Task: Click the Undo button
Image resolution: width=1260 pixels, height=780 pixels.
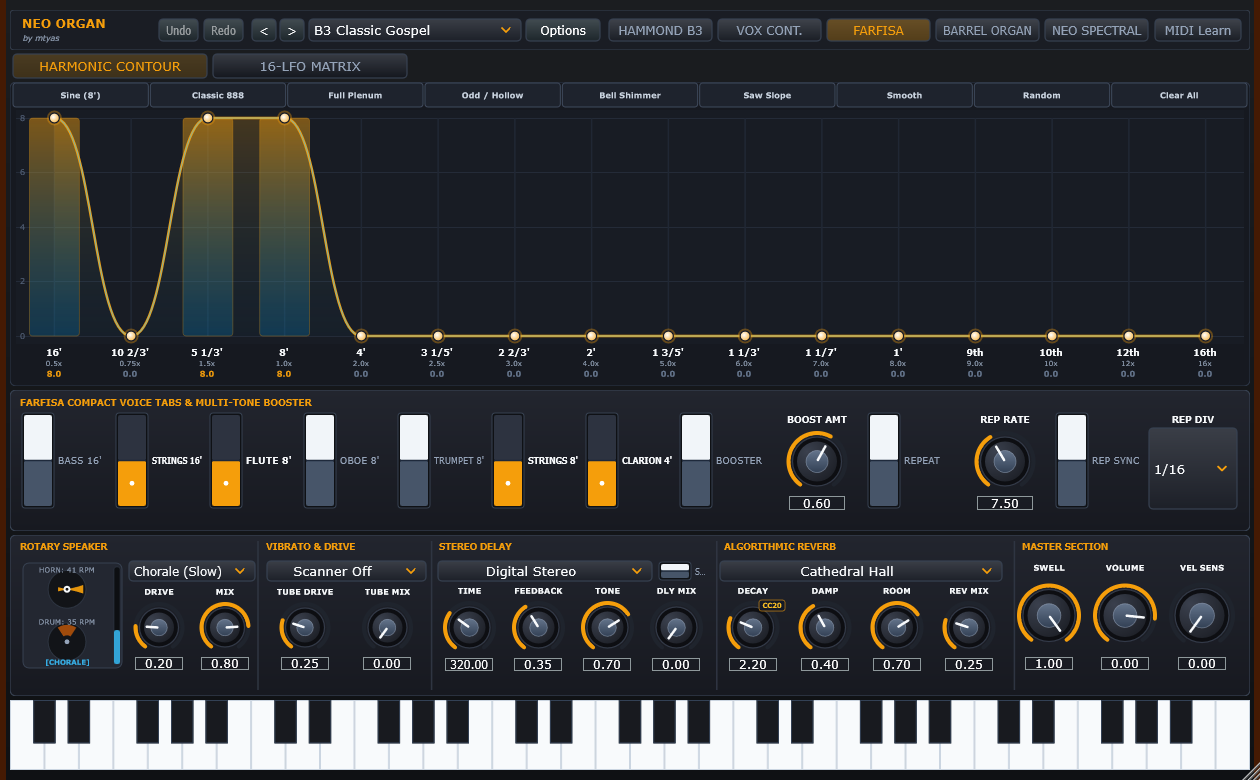Action: (x=179, y=30)
